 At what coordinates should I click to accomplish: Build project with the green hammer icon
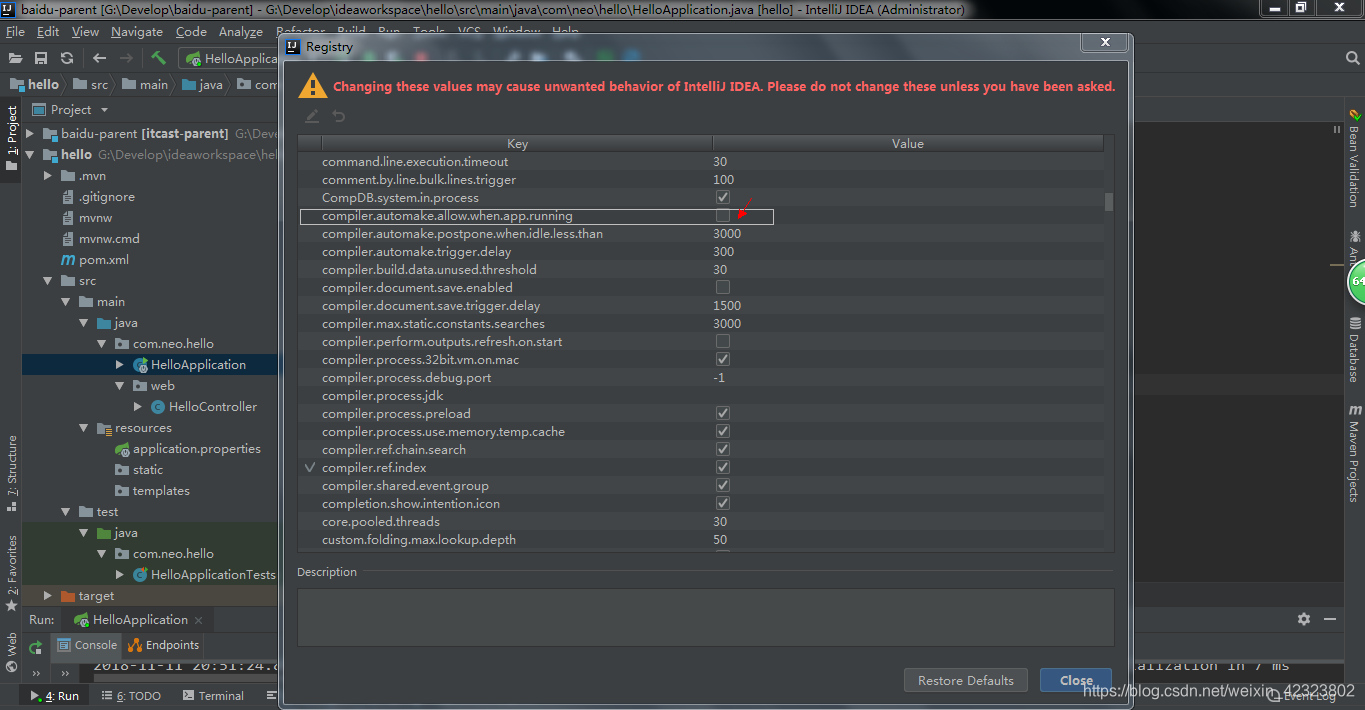pos(158,58)
